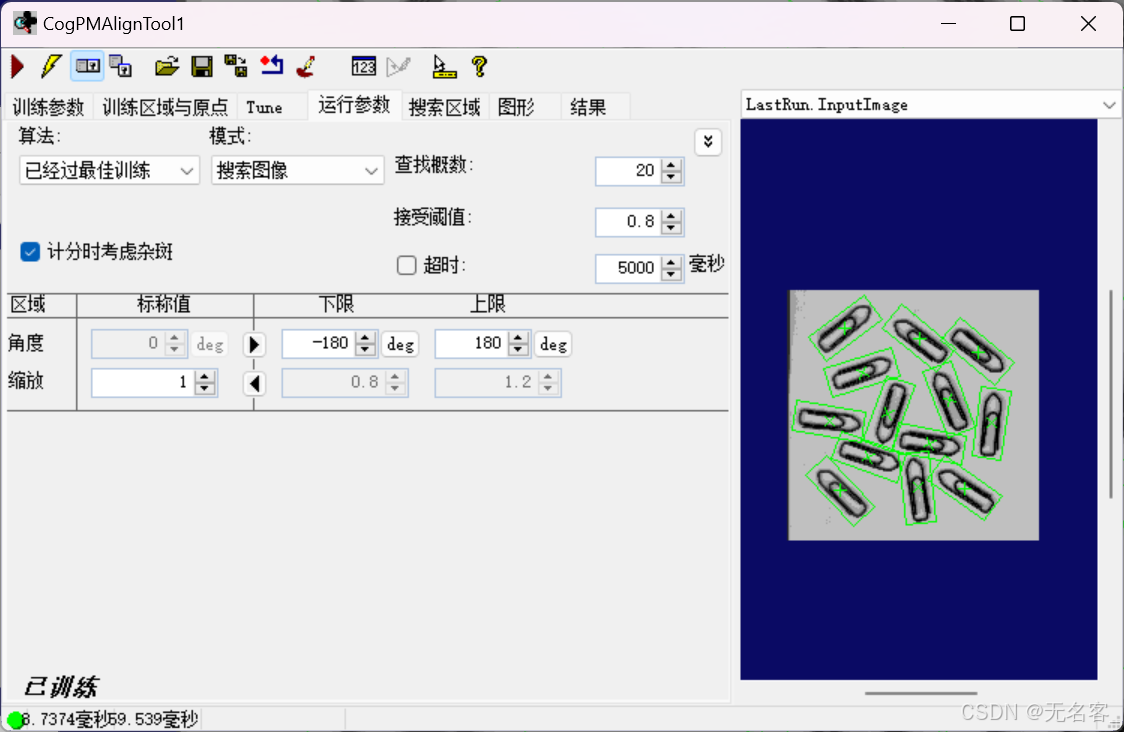Open the floating image display window icon

tap(120, 67)
